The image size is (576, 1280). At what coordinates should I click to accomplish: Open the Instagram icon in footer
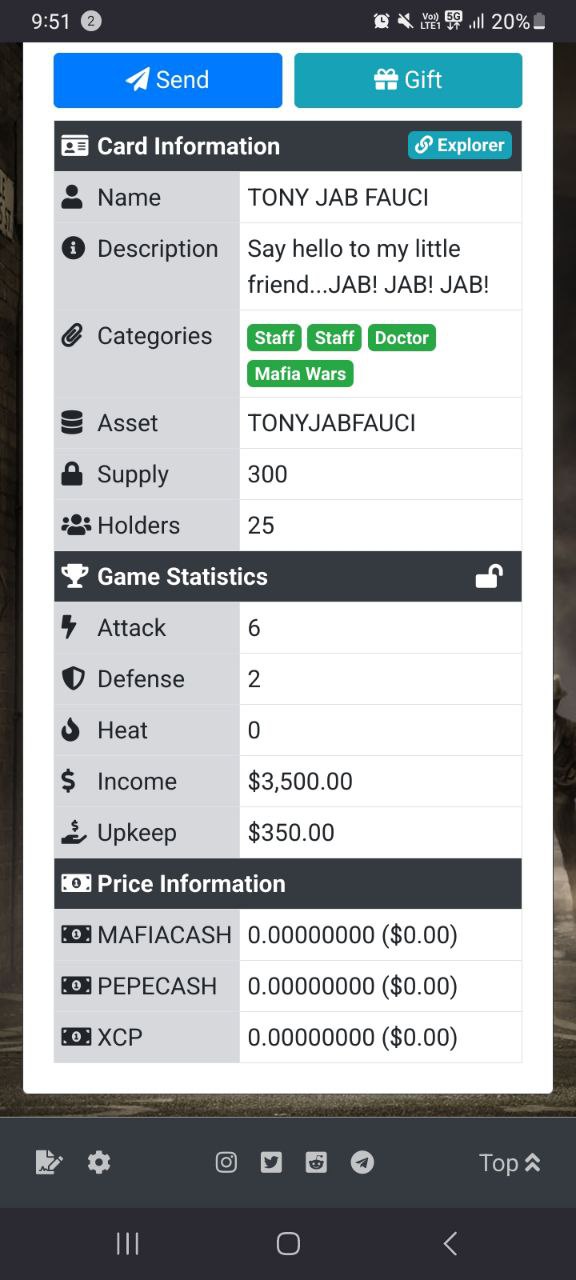click(x=227, y=1162)
